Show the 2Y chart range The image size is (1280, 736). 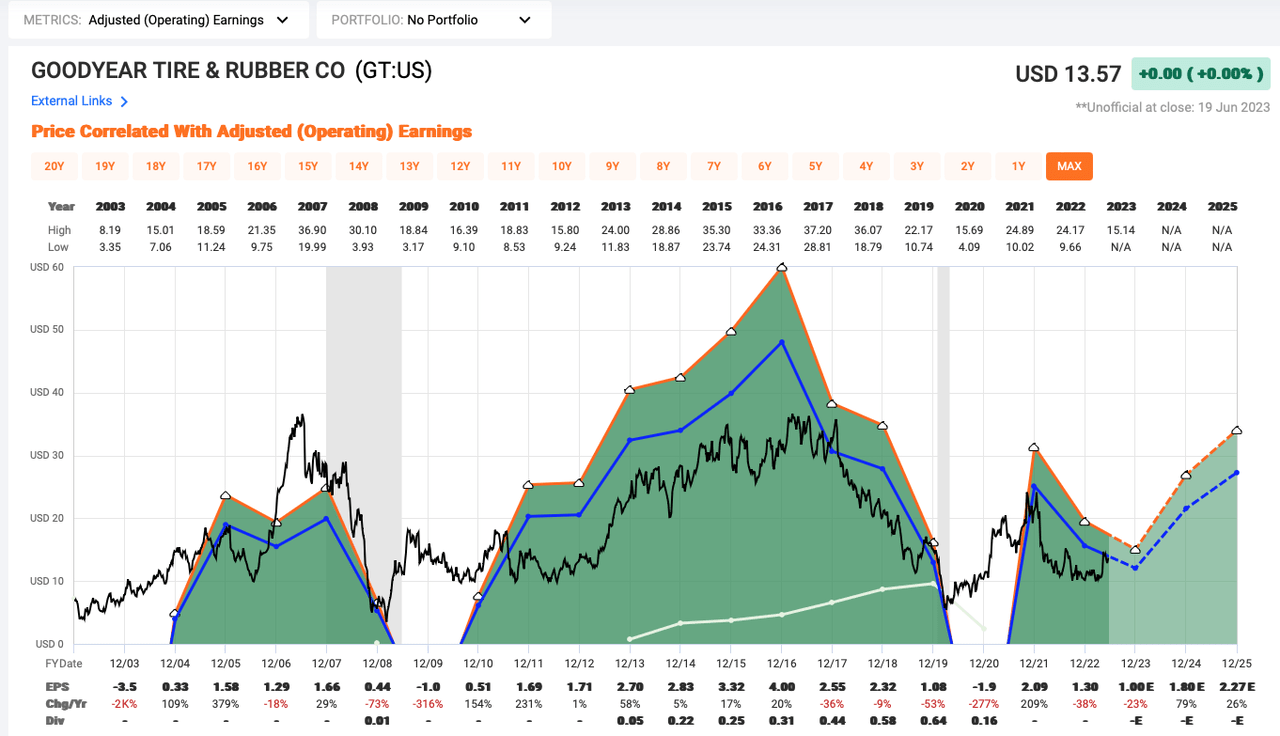968,166
